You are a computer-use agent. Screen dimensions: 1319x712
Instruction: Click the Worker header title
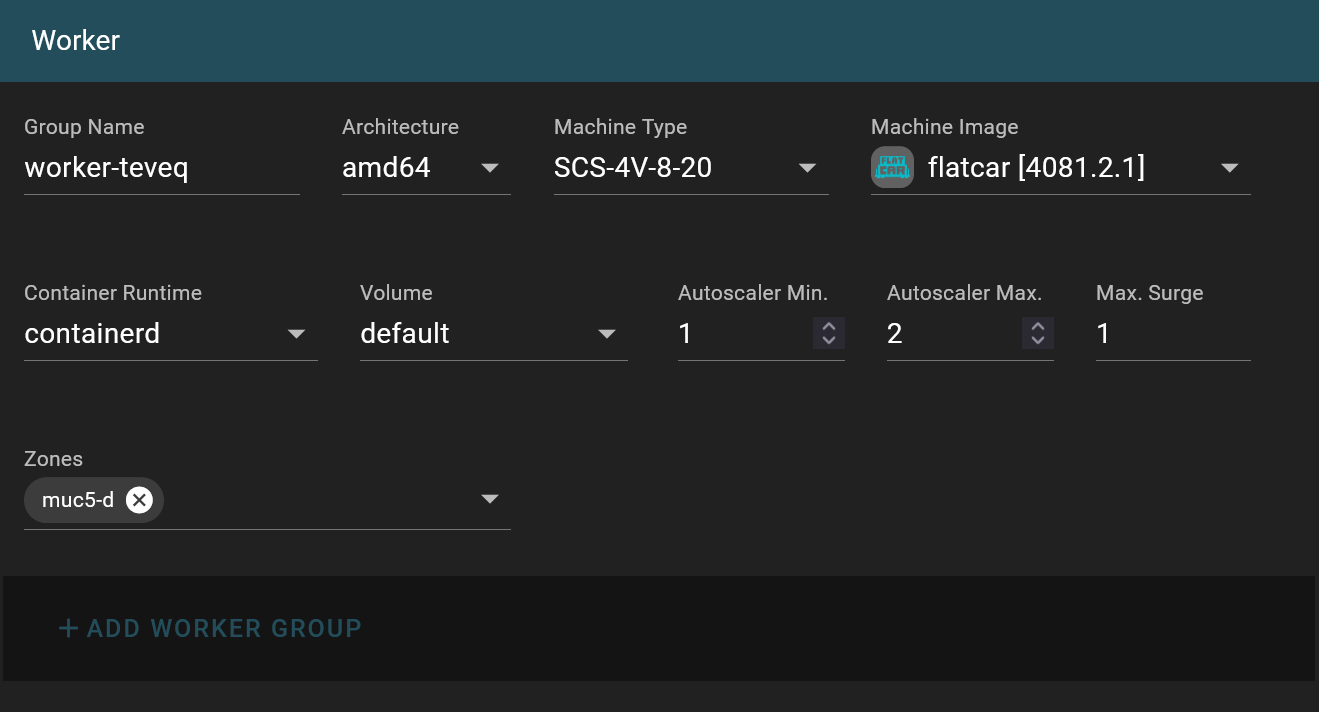point(76,41)
